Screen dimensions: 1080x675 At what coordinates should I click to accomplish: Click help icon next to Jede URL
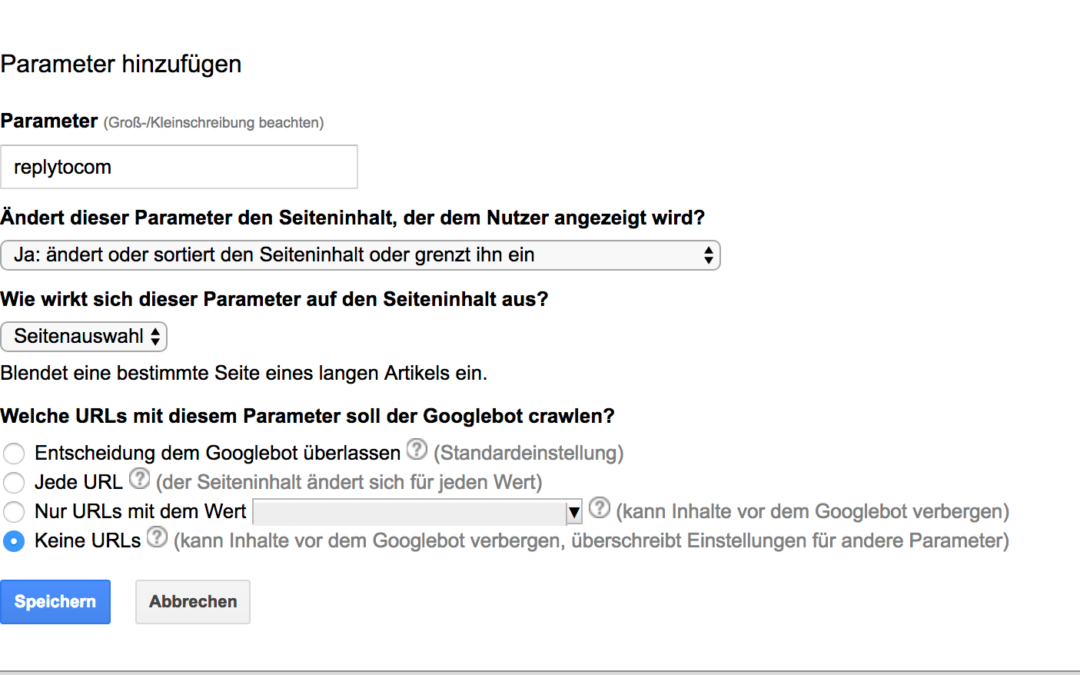tap(139, 479)
